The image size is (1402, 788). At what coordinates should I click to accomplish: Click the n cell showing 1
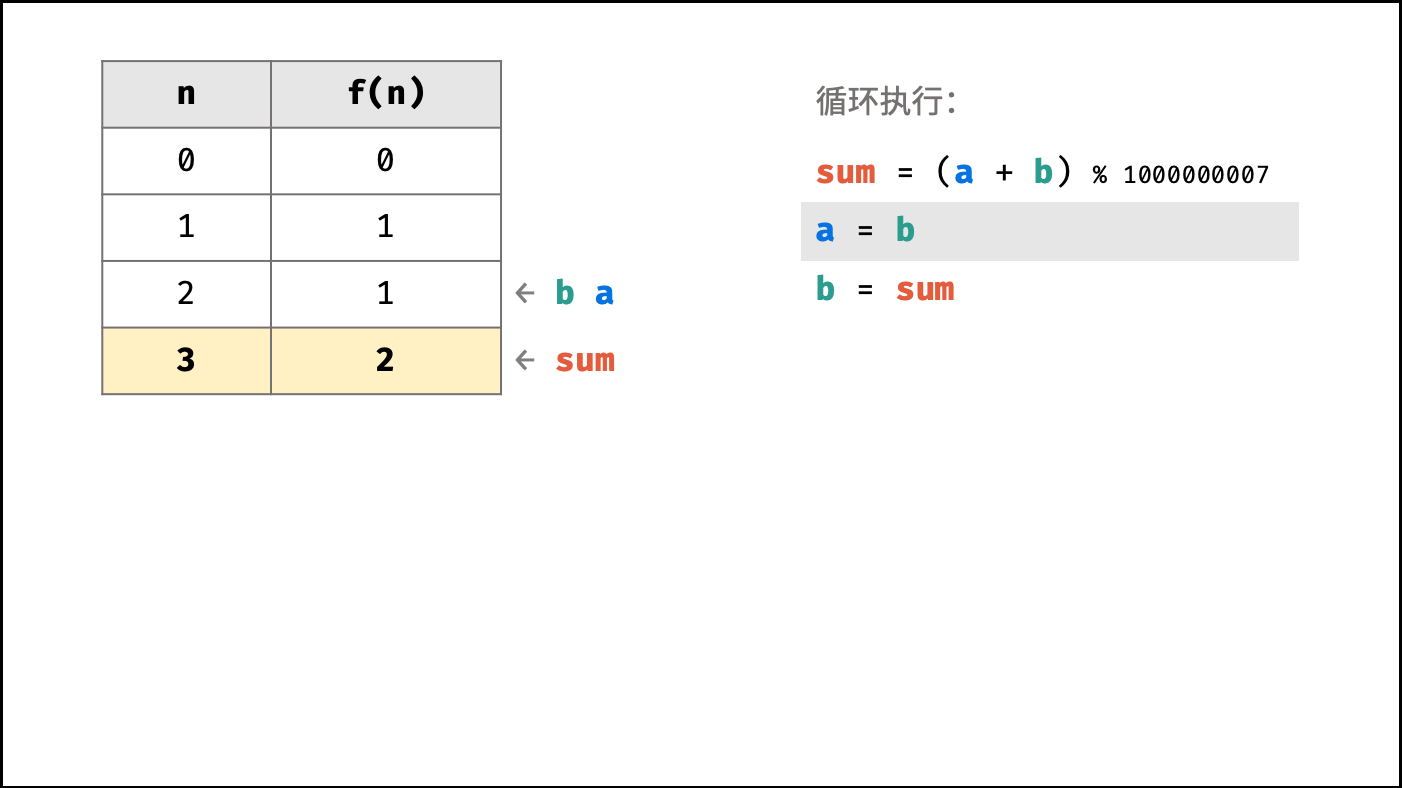186,227
